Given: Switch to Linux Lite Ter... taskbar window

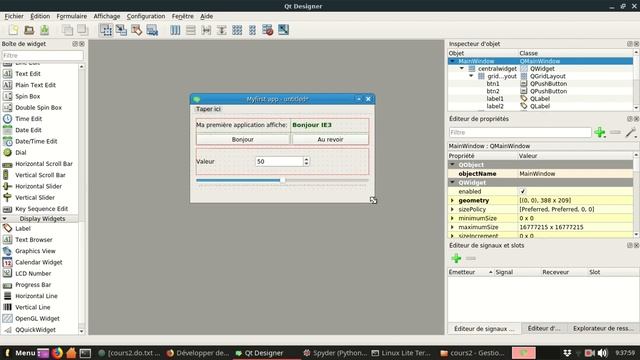Looking at the screenshot, I should tap(402, 353).
